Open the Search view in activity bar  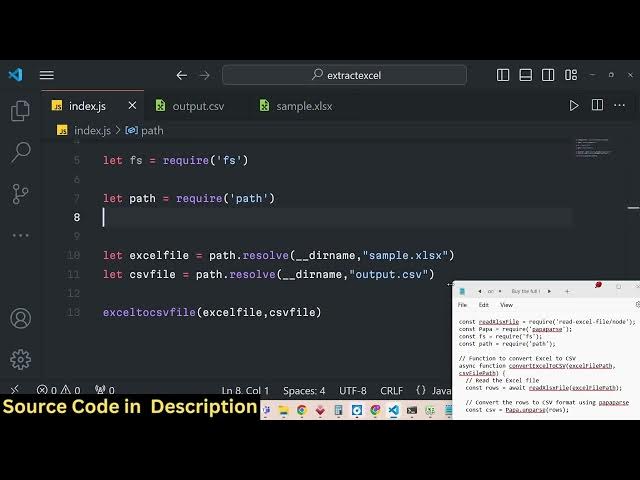coord(20,152)
